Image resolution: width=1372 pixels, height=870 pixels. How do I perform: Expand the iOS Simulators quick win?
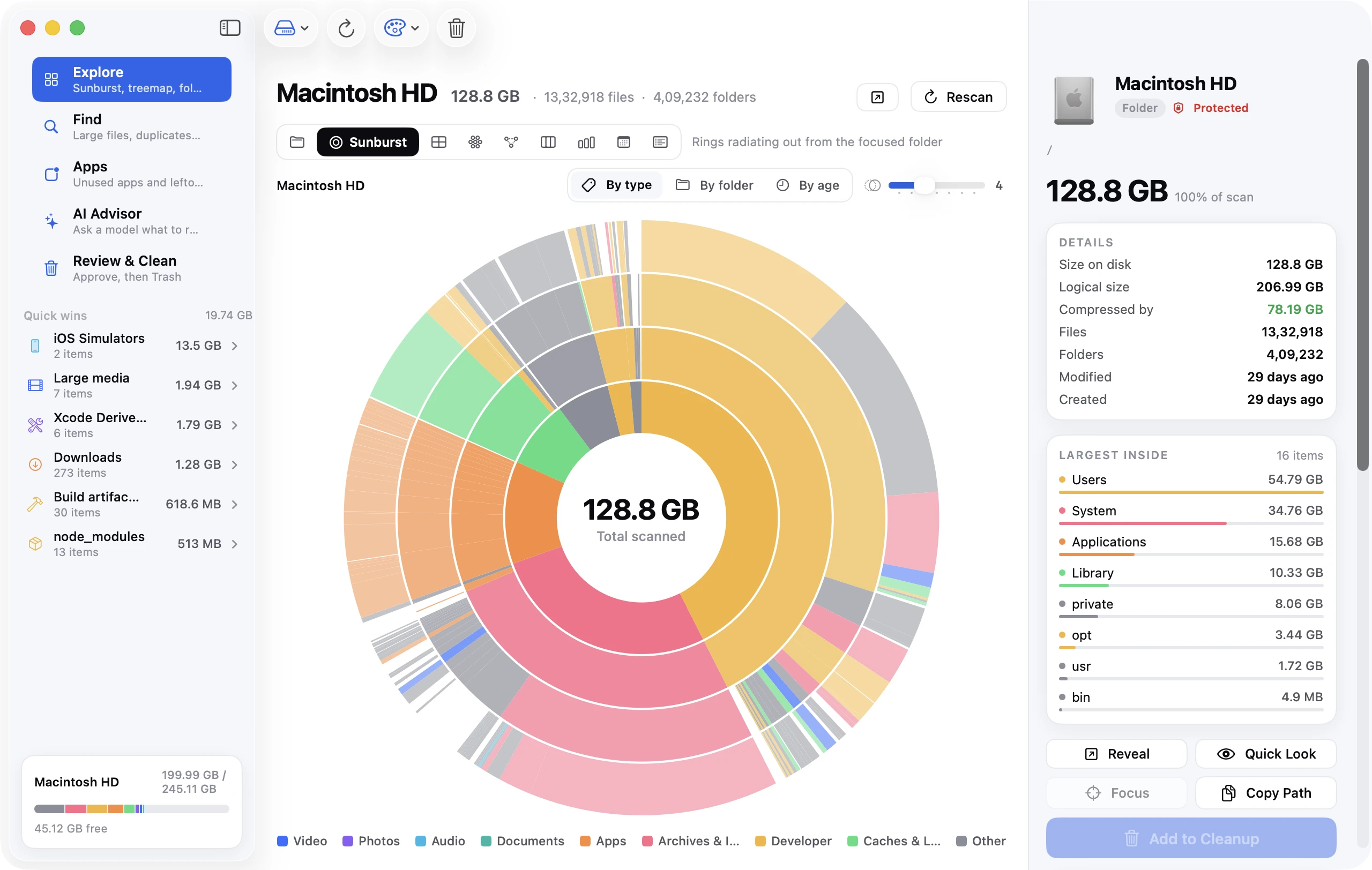coord(132,346)
